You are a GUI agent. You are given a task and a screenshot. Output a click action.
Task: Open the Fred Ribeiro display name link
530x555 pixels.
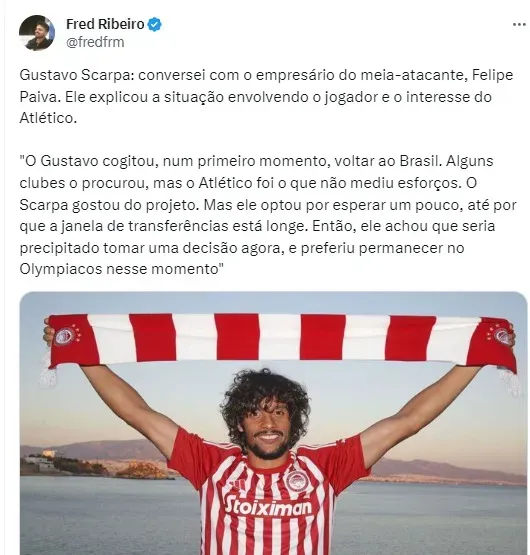[106, 24]
